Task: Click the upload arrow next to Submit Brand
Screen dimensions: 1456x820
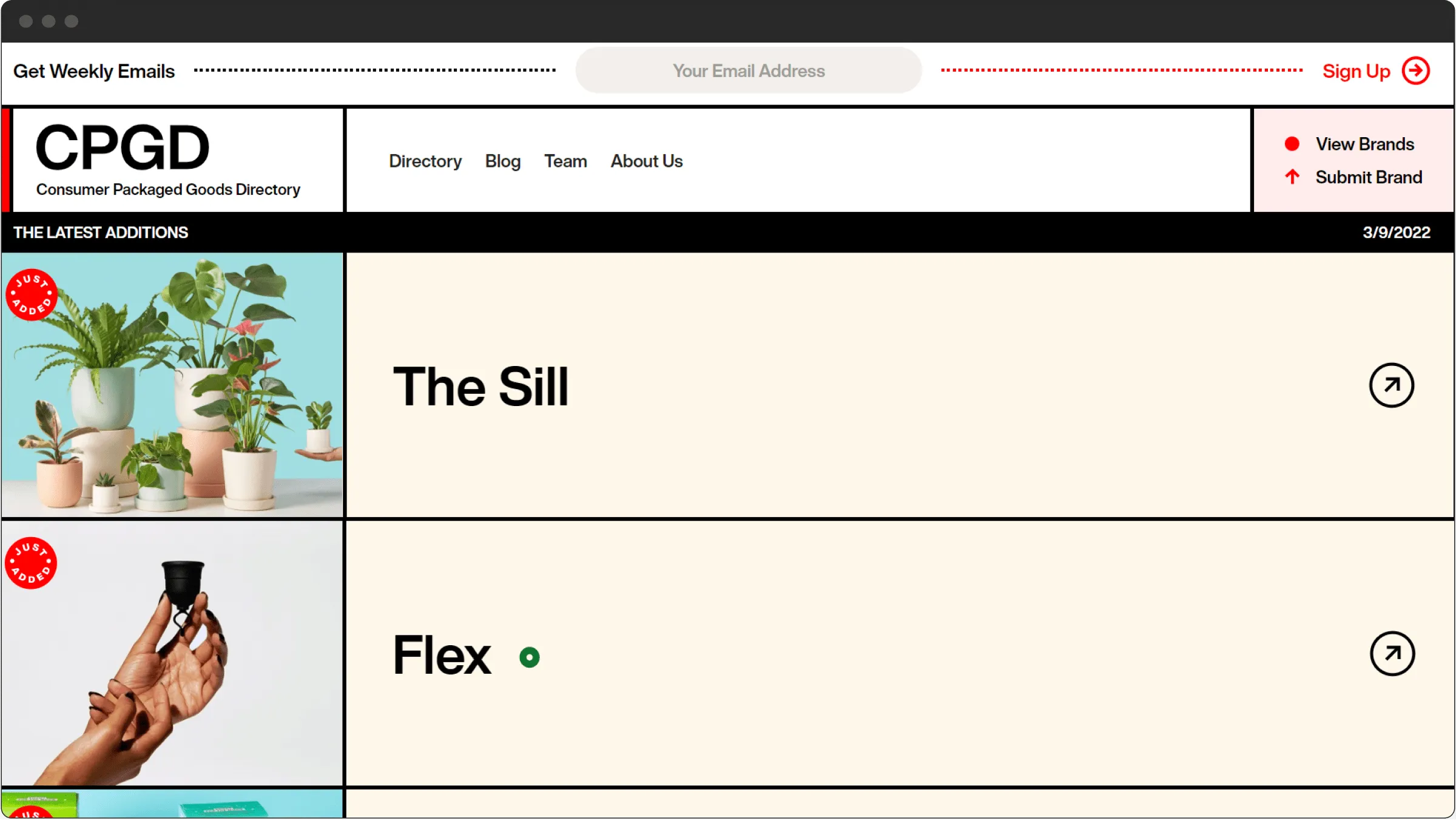Action: coord(1293,177)
